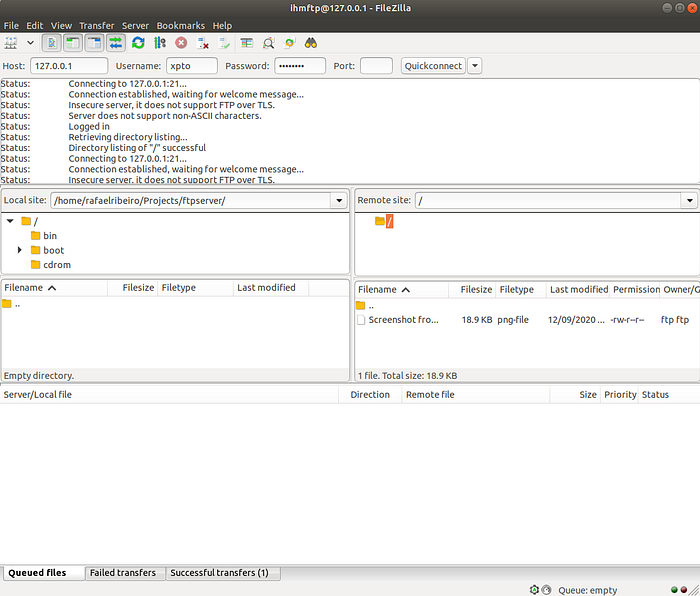The width and height of the screenshot is (700, 596).
Task: Switch to Failed transfers tab
Action: [125, 573]
